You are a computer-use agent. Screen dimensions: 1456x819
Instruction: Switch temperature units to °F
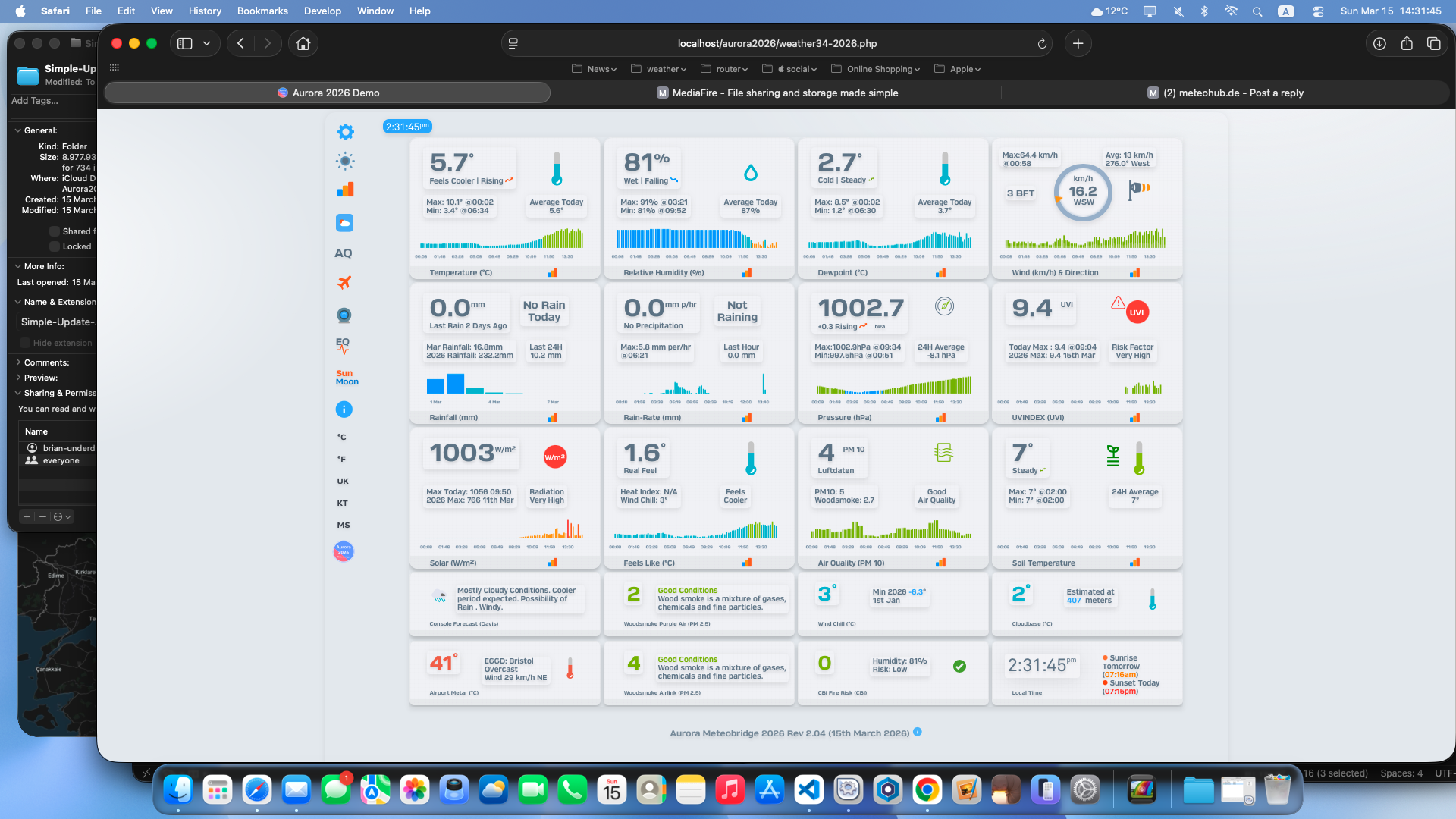[x=342, y=459]
